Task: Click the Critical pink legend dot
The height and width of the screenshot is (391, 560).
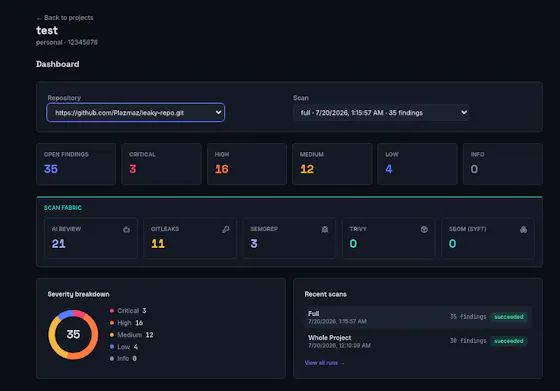Action: point(112,311)
